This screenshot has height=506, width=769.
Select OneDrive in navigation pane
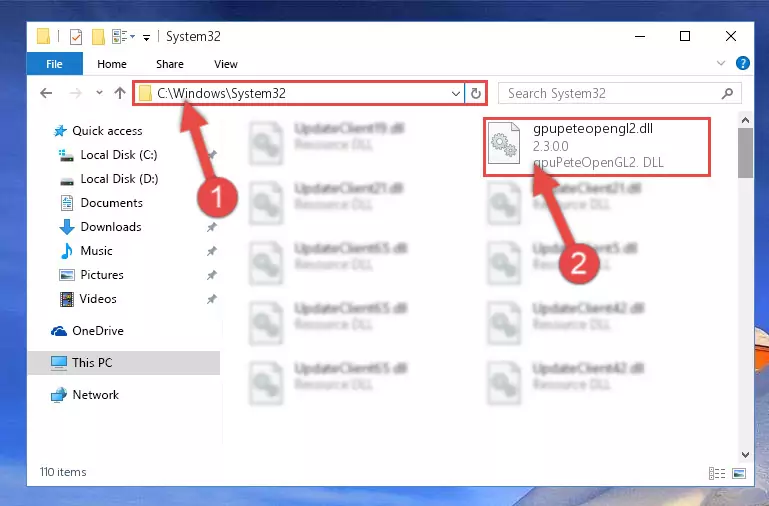[98, 331]
